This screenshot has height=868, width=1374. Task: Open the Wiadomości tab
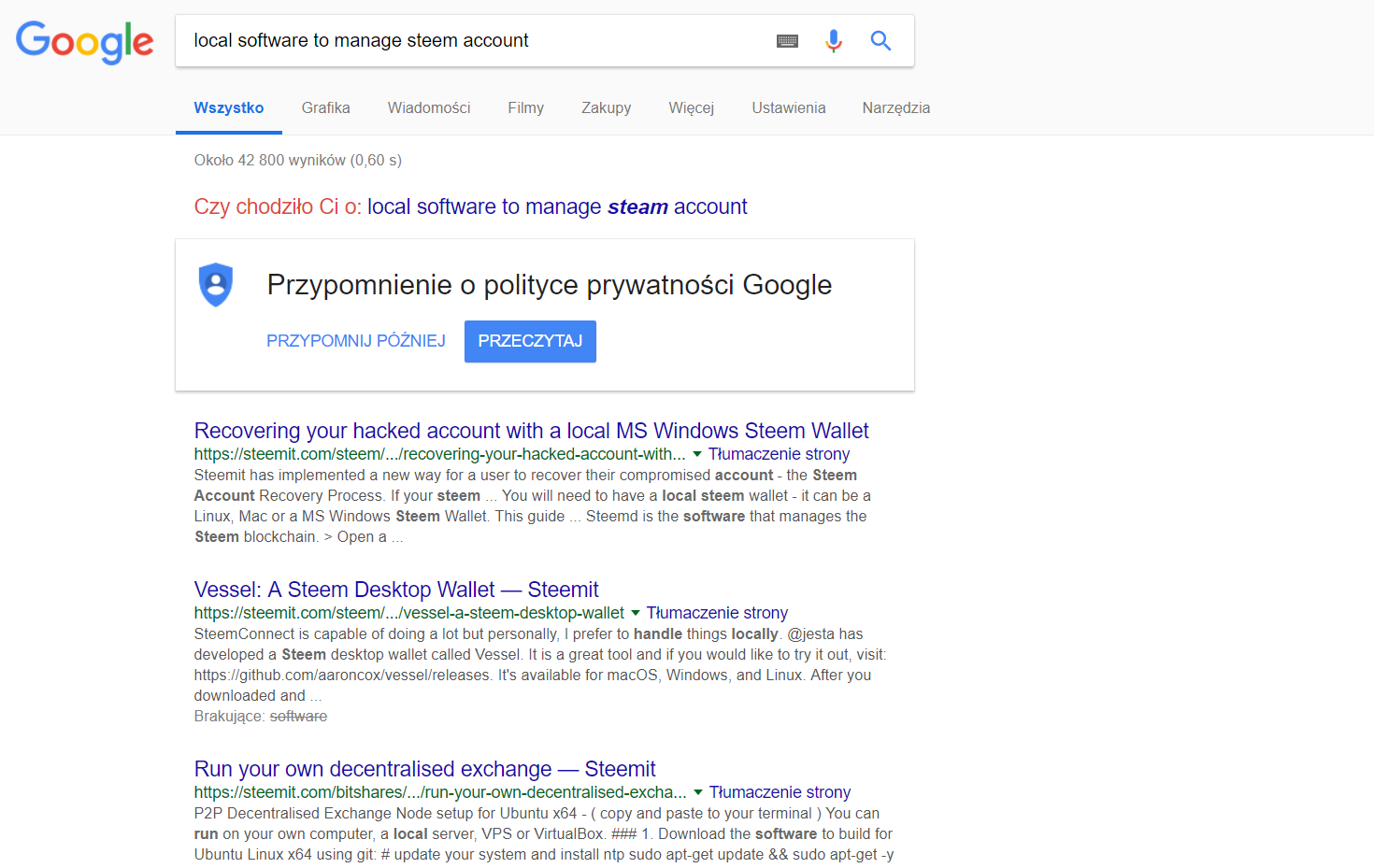[429, 108]
